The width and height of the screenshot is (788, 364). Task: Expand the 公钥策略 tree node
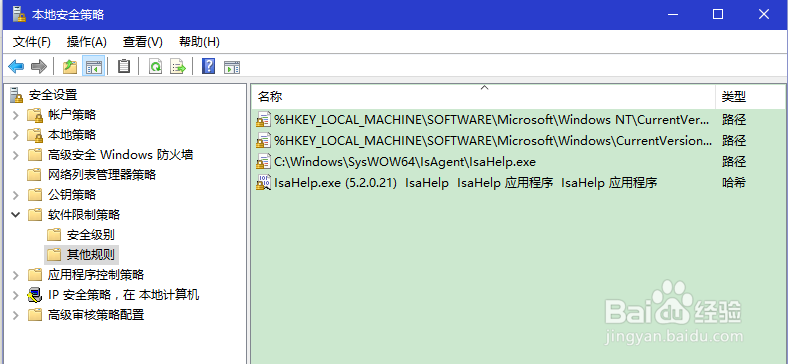coord(16,196)
